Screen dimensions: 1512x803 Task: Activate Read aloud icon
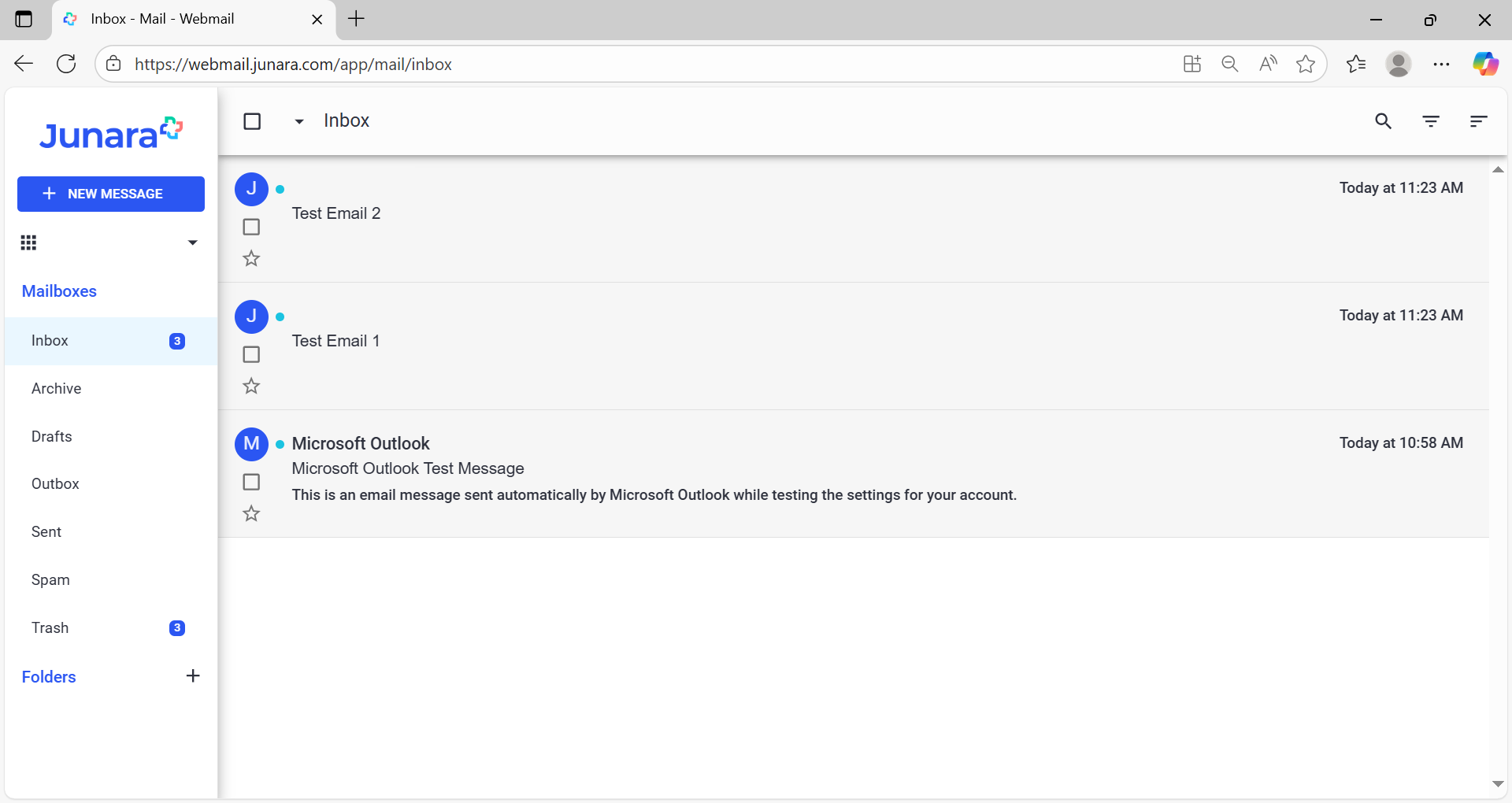coord(1268,64)
